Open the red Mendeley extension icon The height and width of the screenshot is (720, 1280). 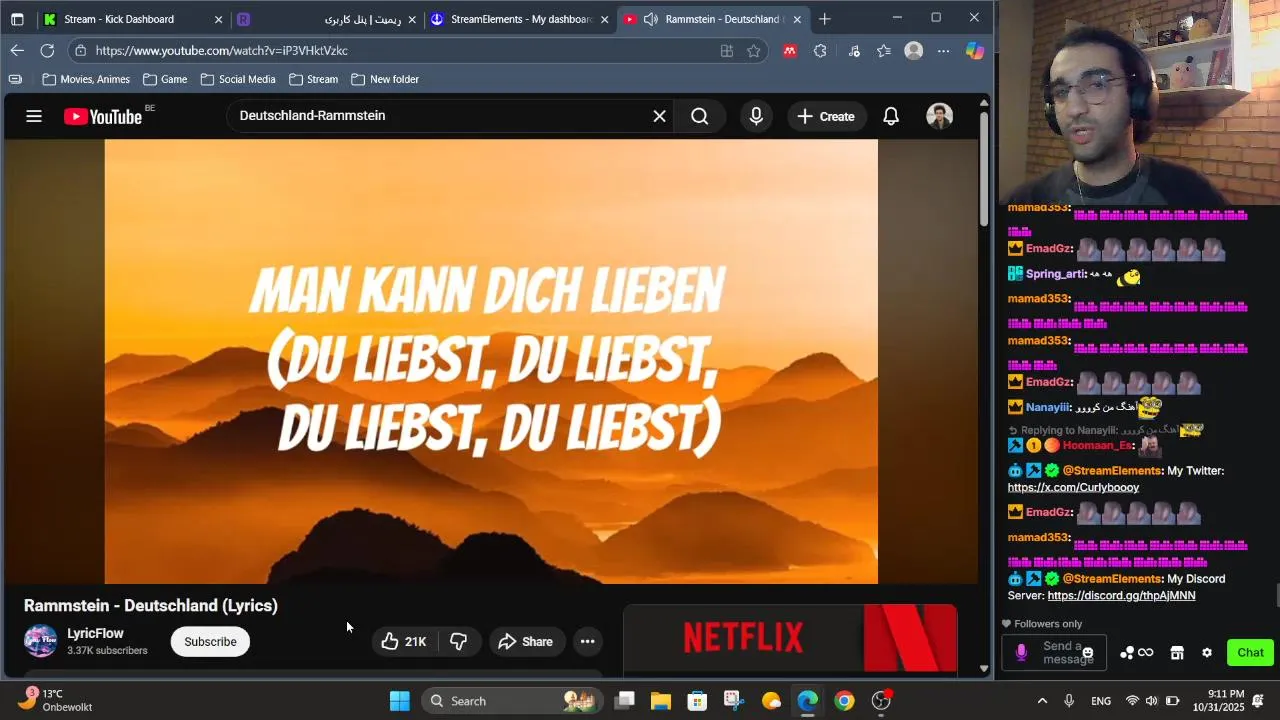pos(790,50)
